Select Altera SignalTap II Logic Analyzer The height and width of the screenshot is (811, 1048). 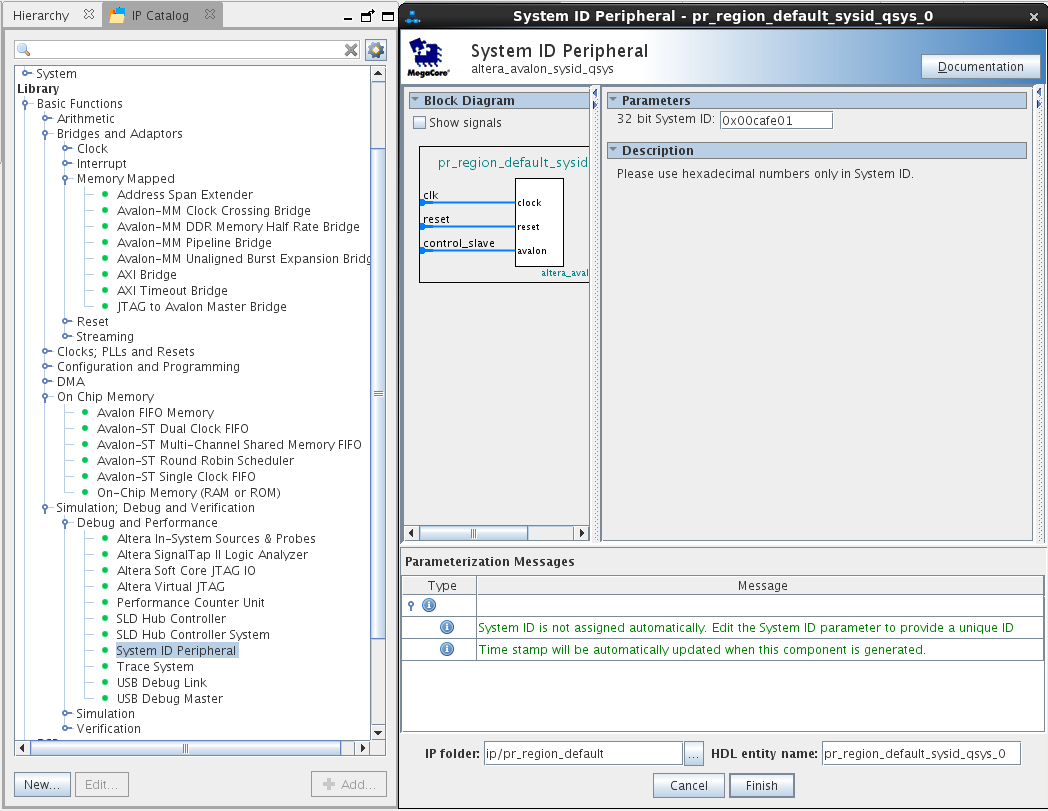tap(212, 554)
